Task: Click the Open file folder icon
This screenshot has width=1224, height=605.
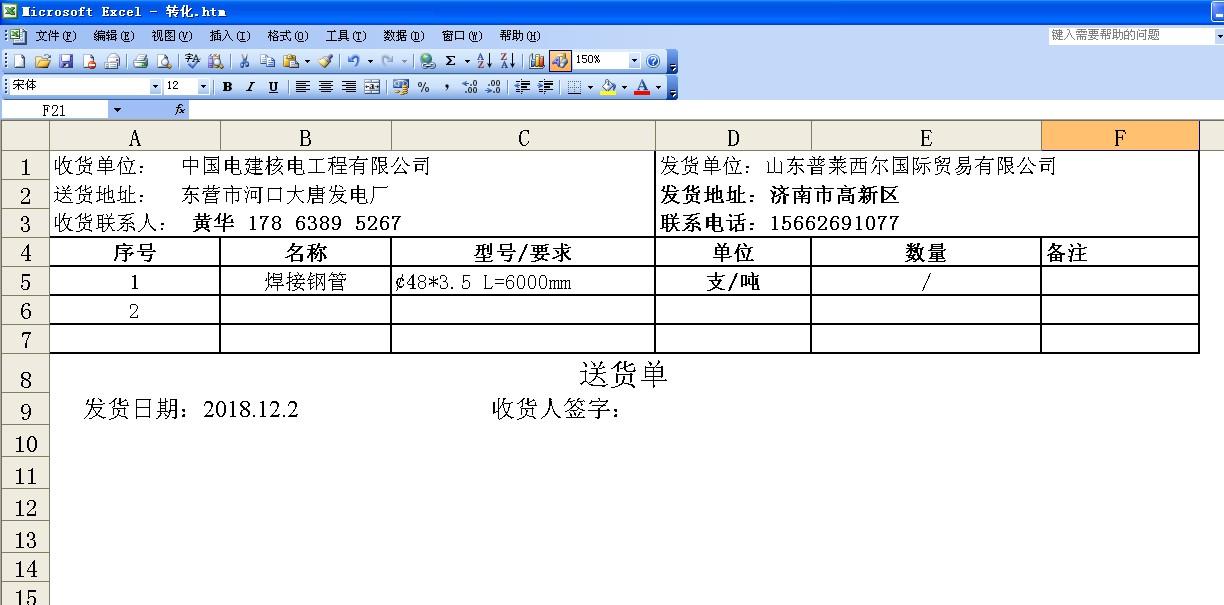Action: [43, 61]
